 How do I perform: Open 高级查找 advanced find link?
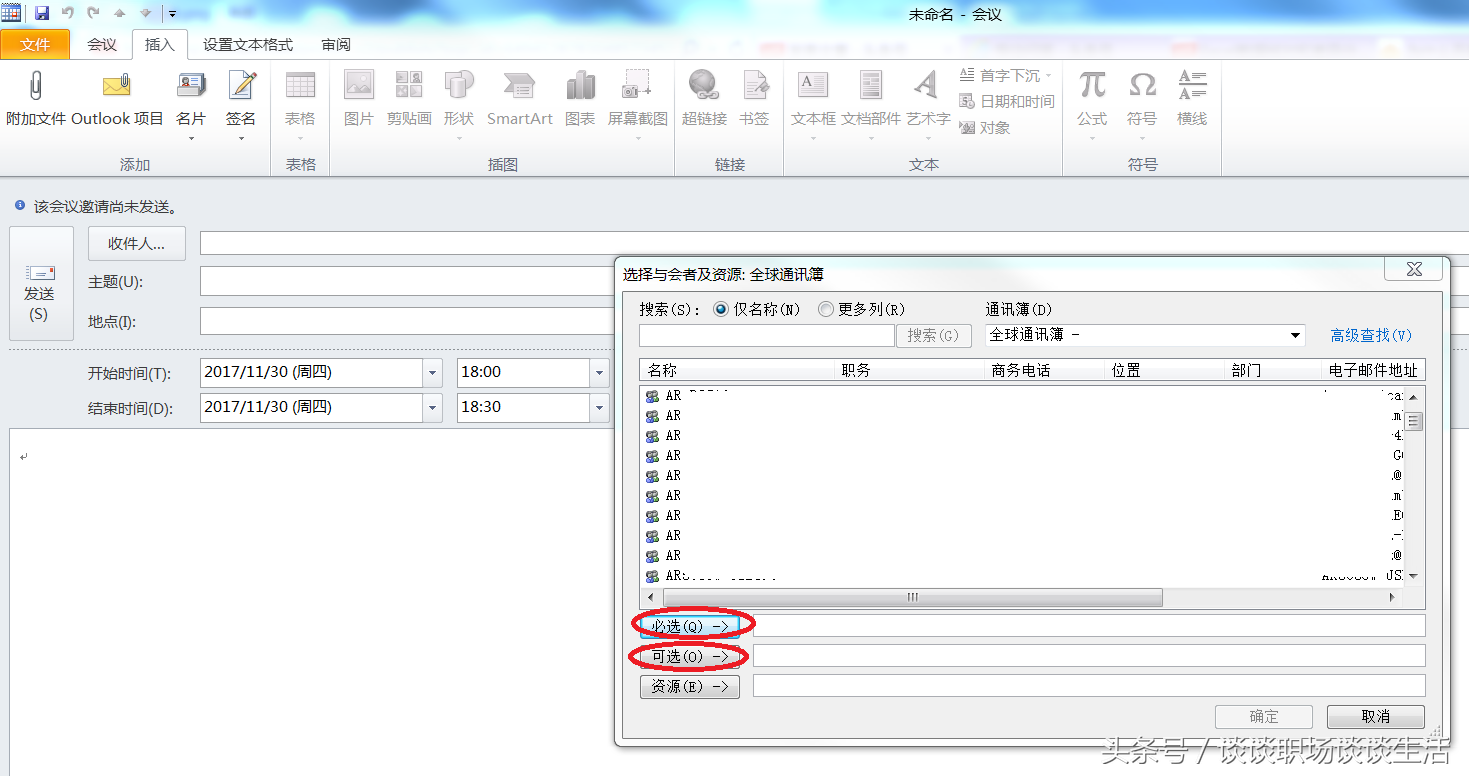coord(1371,336)
